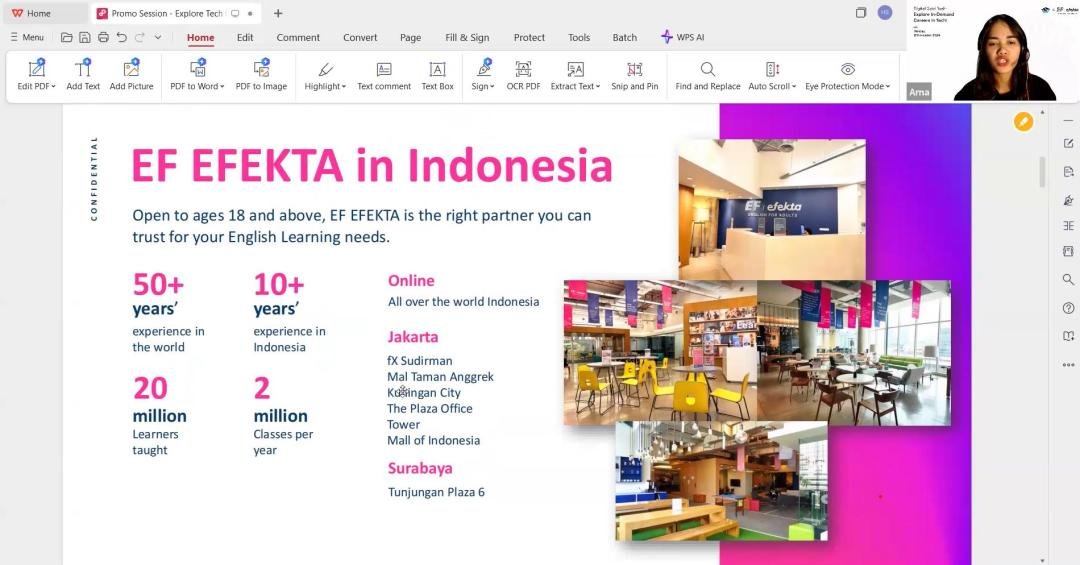Switch to the Protect tab
This screenshot has height=565, width=1080.
coord(529,37)
